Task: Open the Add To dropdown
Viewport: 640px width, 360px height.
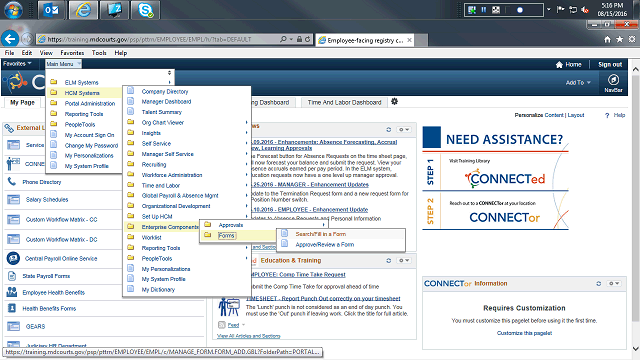Action: [578, 82]
